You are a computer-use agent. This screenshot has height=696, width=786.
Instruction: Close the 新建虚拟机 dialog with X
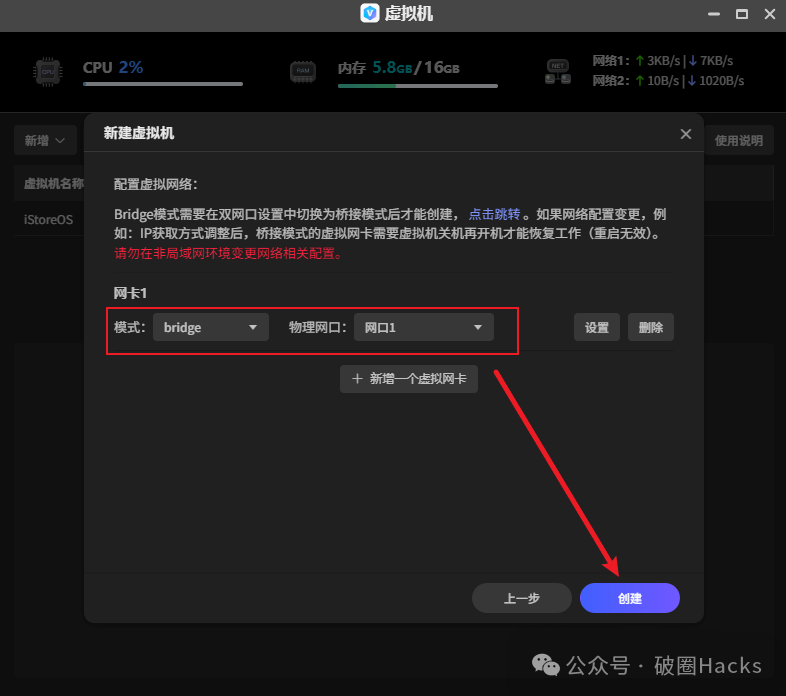pyautogui.click(x=685, y=134)
